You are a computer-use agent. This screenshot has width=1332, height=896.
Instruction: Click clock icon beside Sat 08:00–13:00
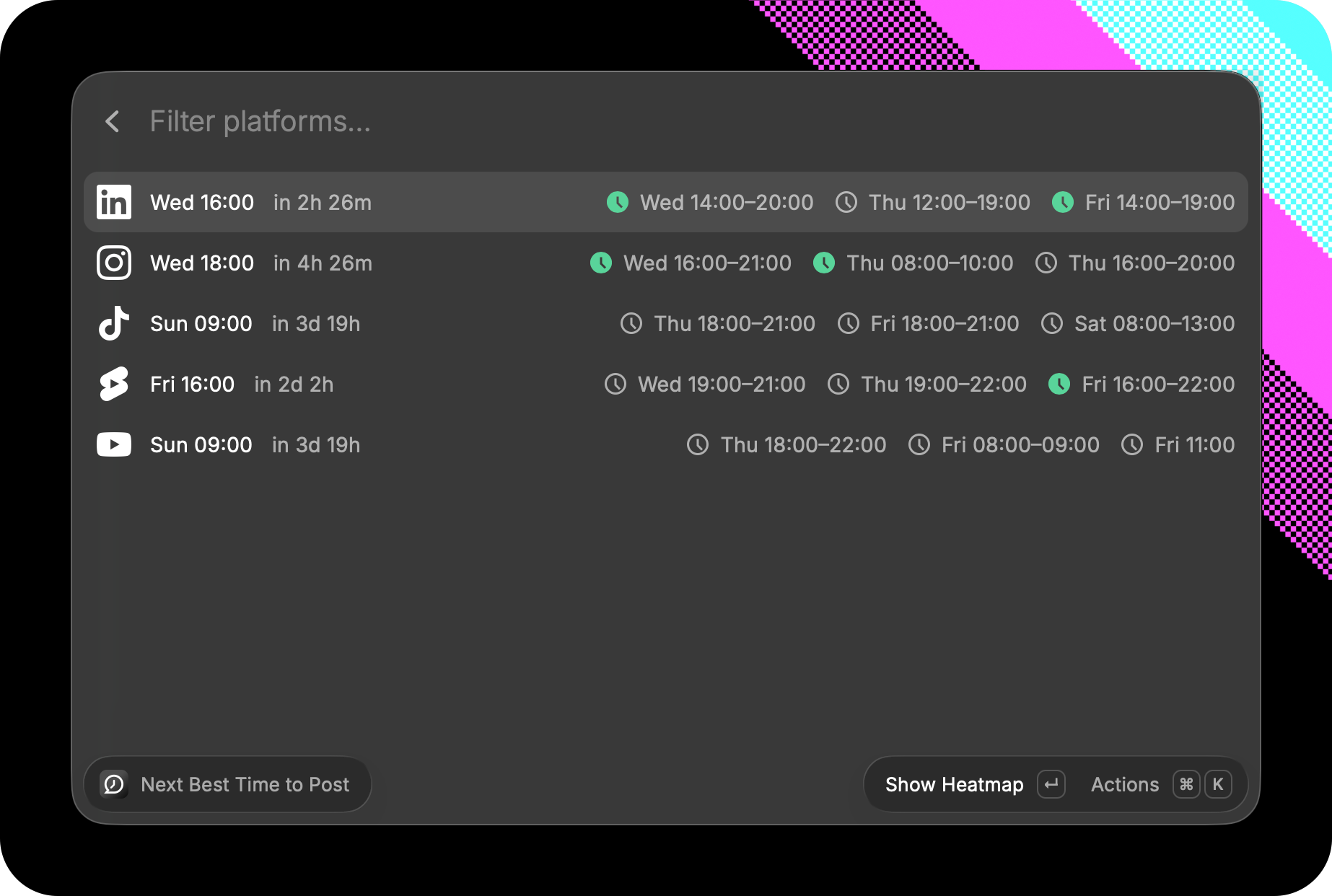[x=1052, y=323]
